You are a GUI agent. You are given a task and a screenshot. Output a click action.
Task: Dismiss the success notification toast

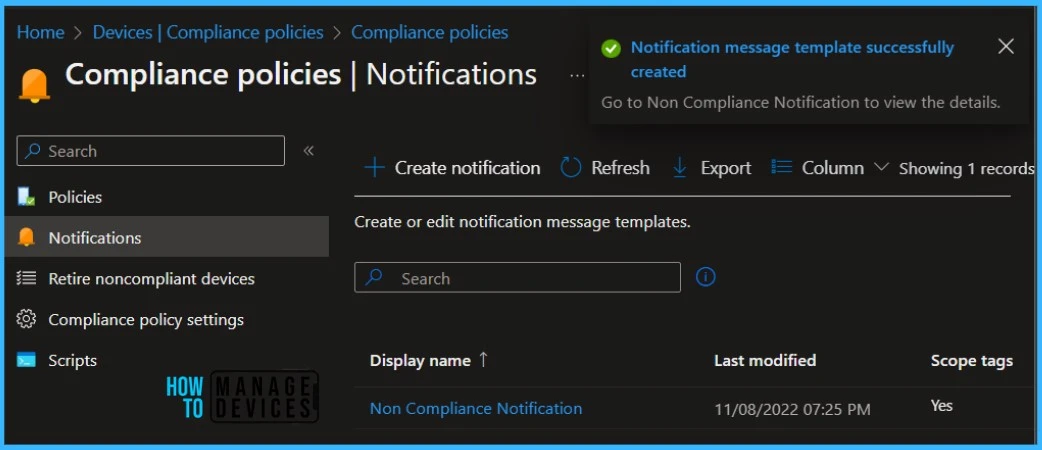[x=1006, y=47]
